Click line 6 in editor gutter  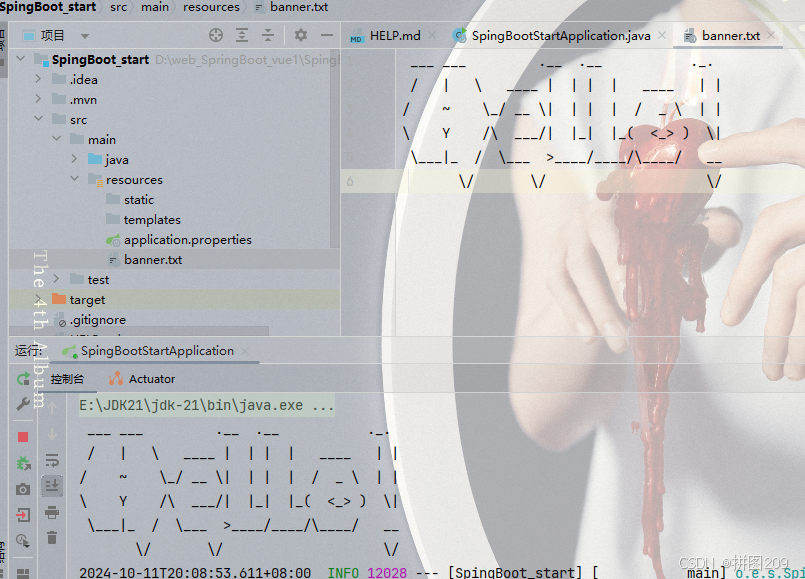[350, 181]
